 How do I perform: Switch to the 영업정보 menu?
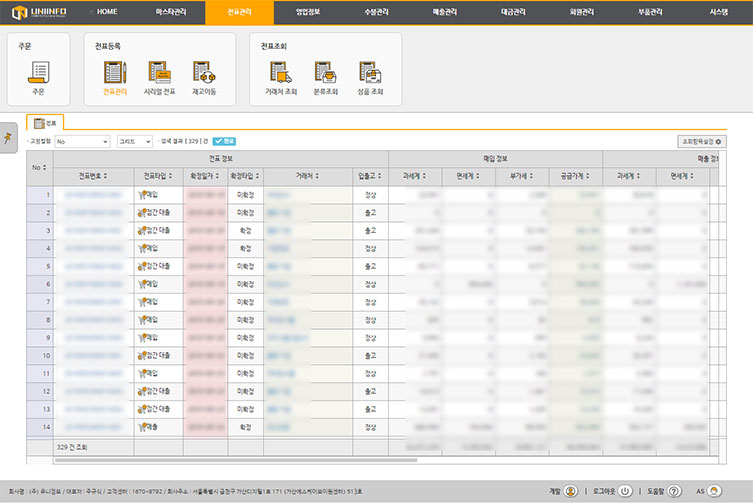tap(310, 11)
